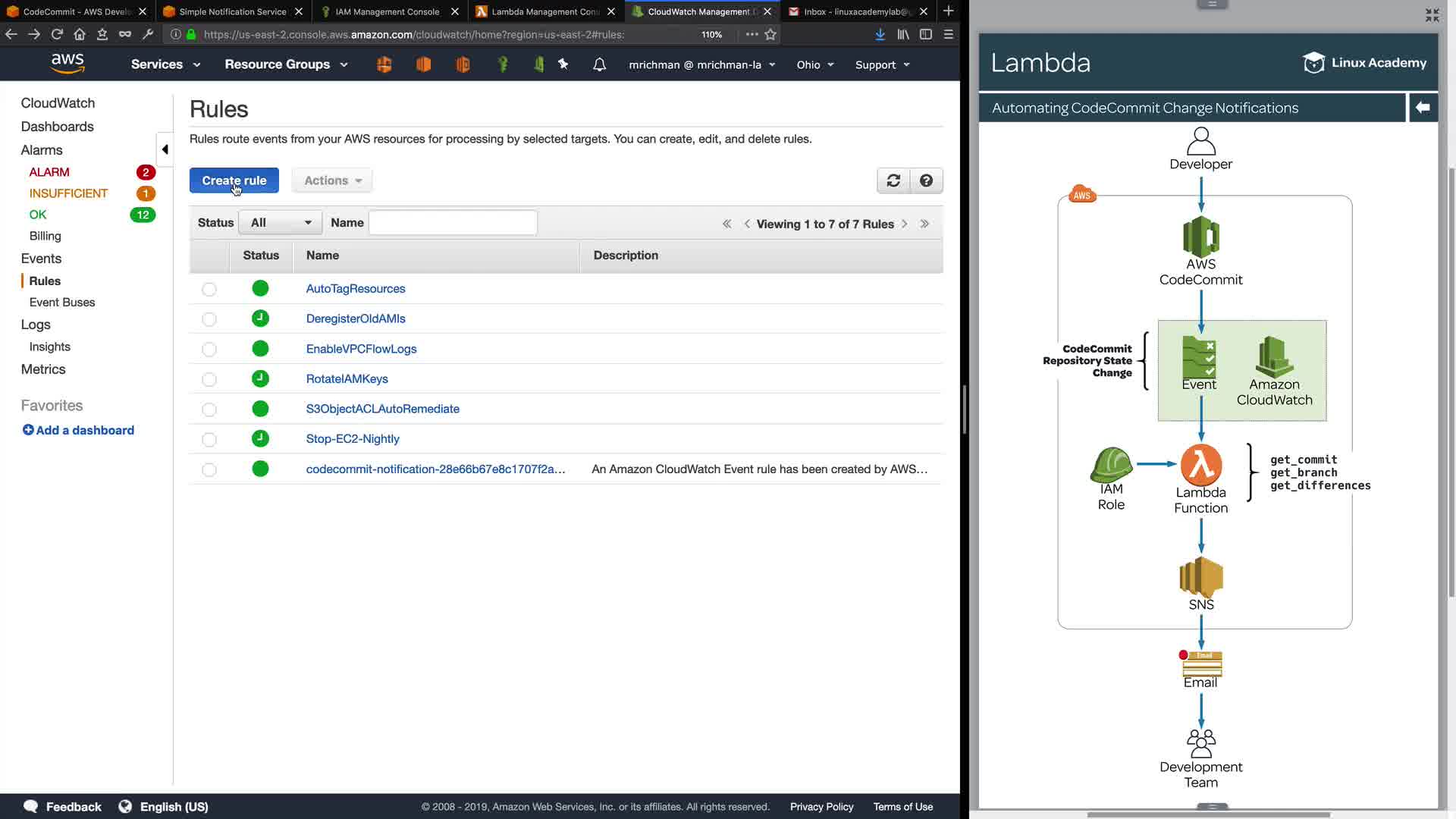Switch to Lambda Management Console tab
This screenshot has height=819, width=1456.
(x=544, y=11)
